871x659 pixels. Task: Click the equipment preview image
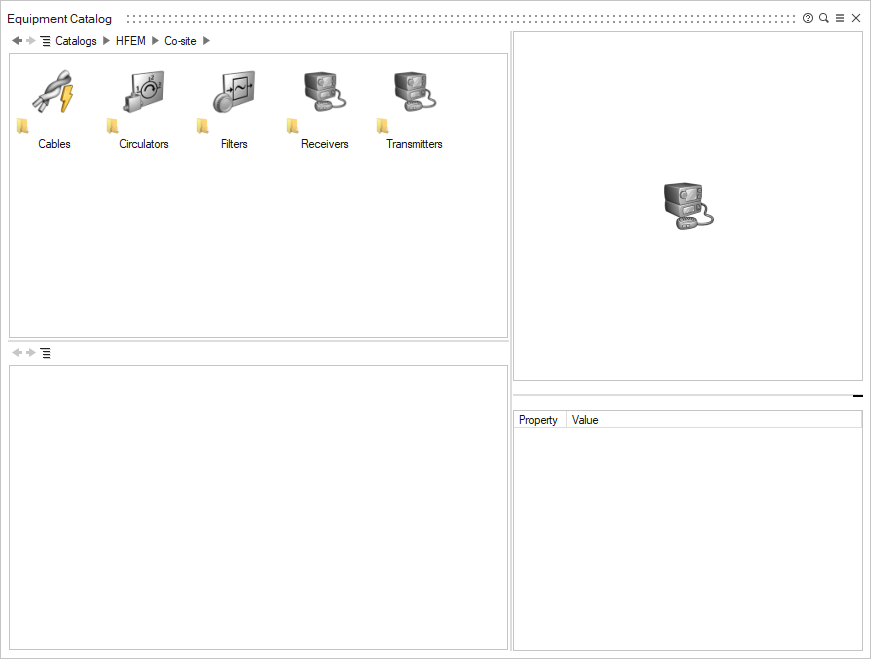tap(689, 206)
